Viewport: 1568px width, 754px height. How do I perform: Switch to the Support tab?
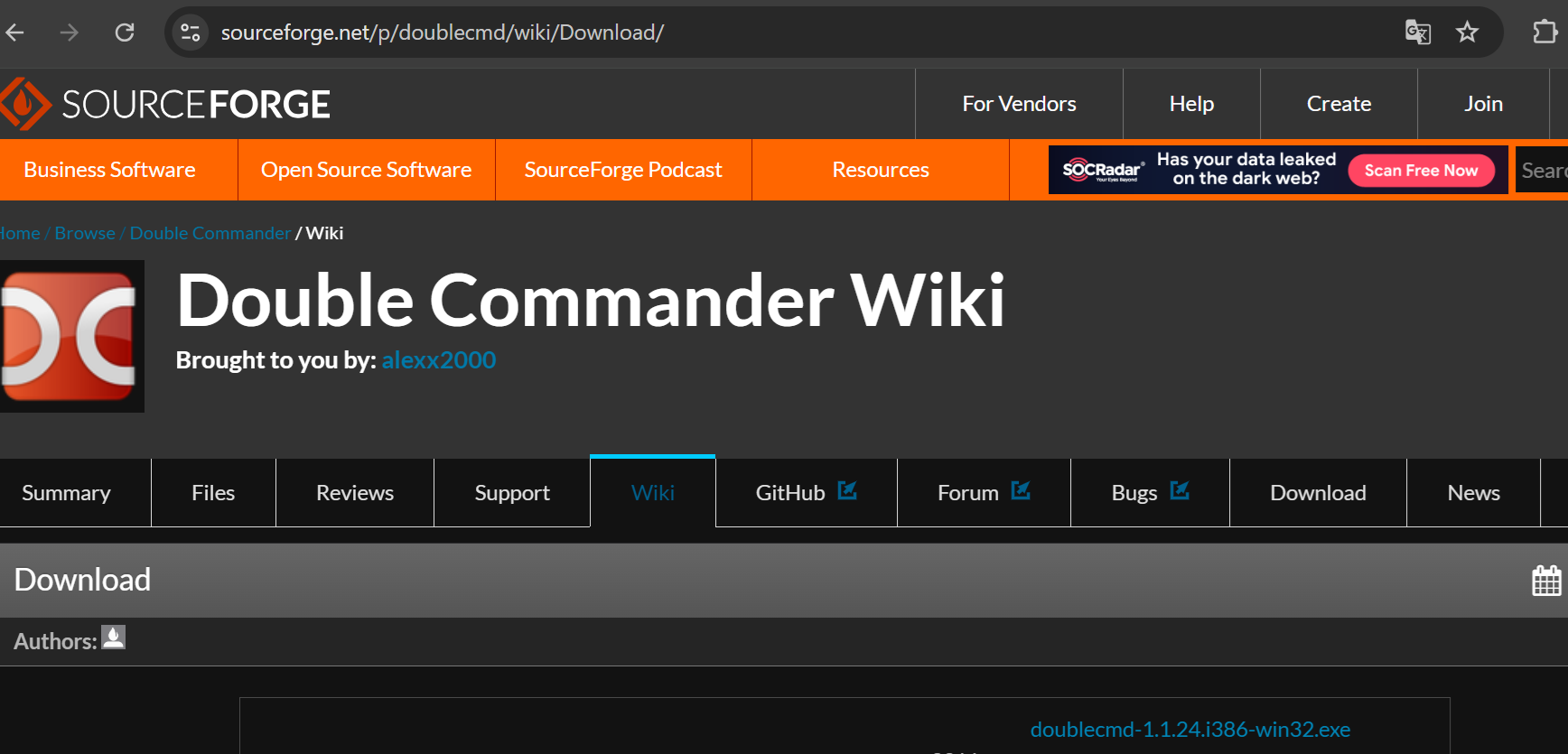coord(512,493)
